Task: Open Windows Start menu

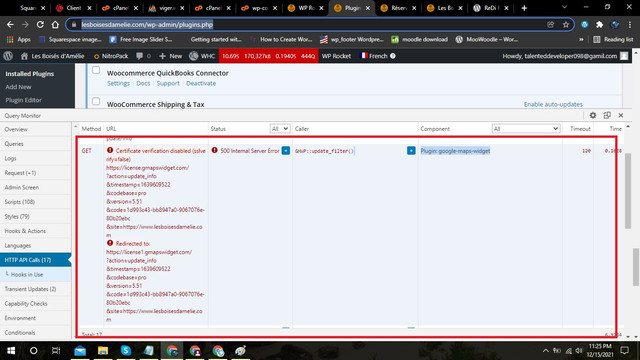Action: (11, 351)
